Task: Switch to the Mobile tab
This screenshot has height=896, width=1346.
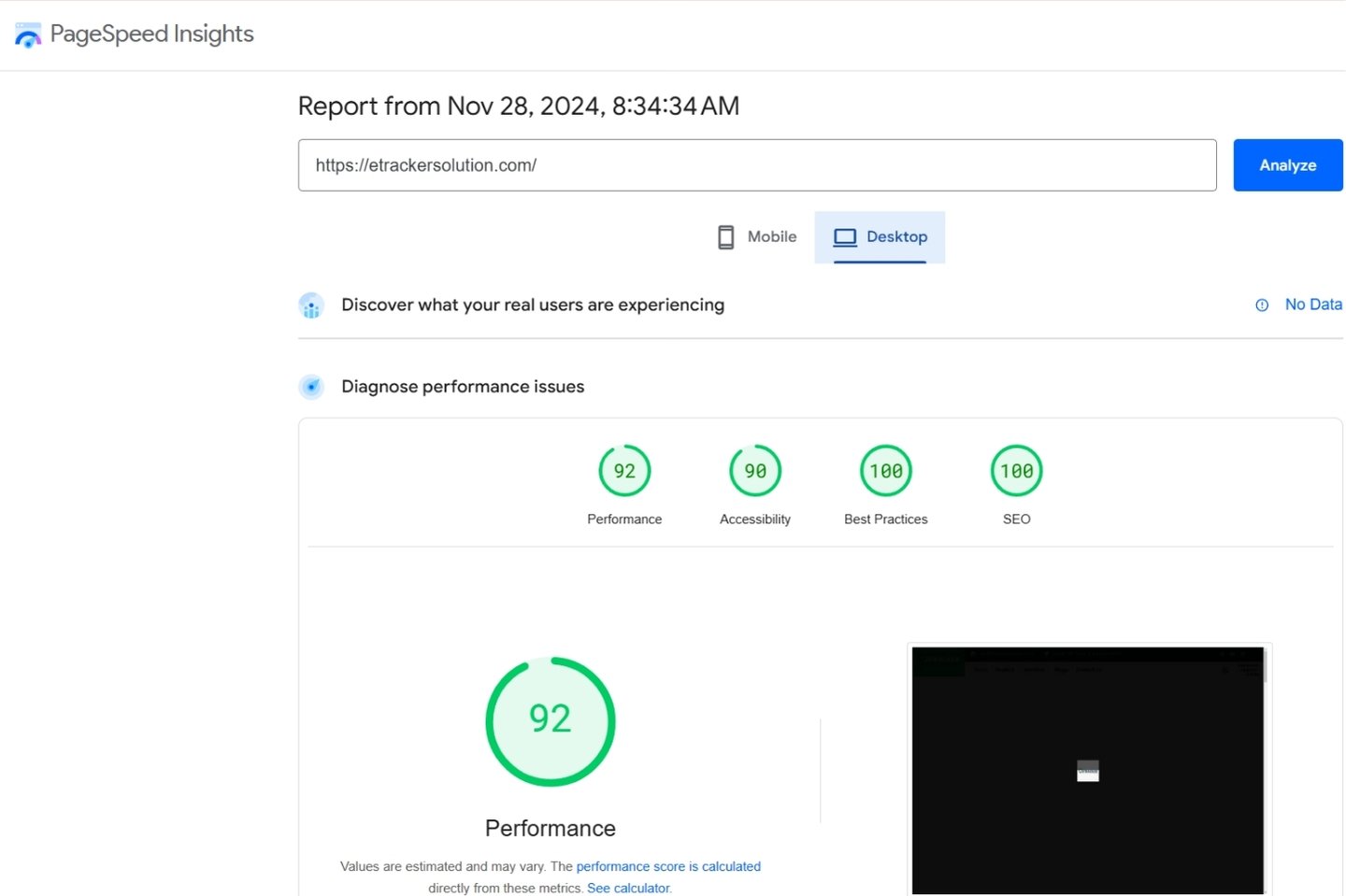Action: (757, 237)
